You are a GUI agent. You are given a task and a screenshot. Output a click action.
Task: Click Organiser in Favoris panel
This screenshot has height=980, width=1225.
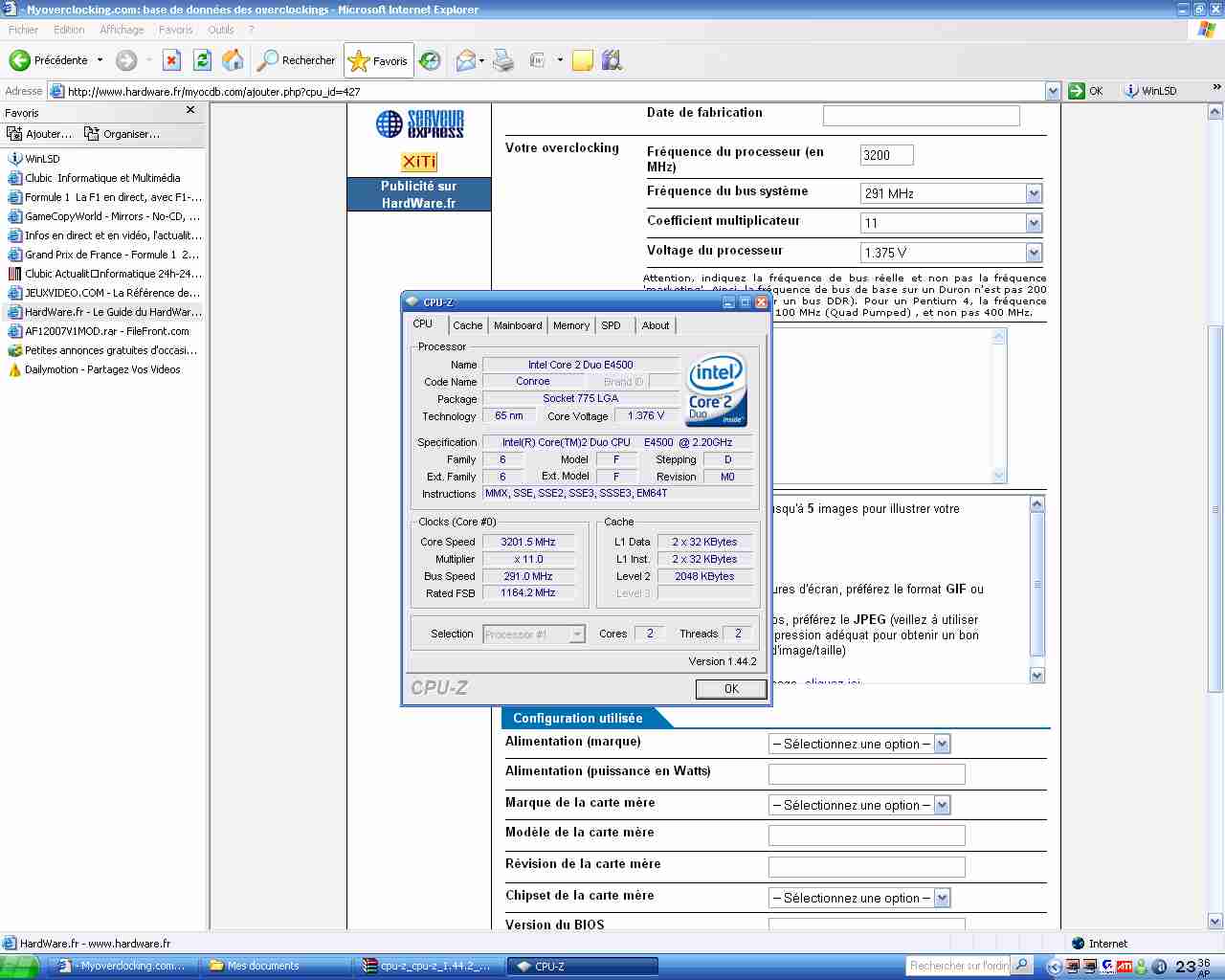pos(122,134)
